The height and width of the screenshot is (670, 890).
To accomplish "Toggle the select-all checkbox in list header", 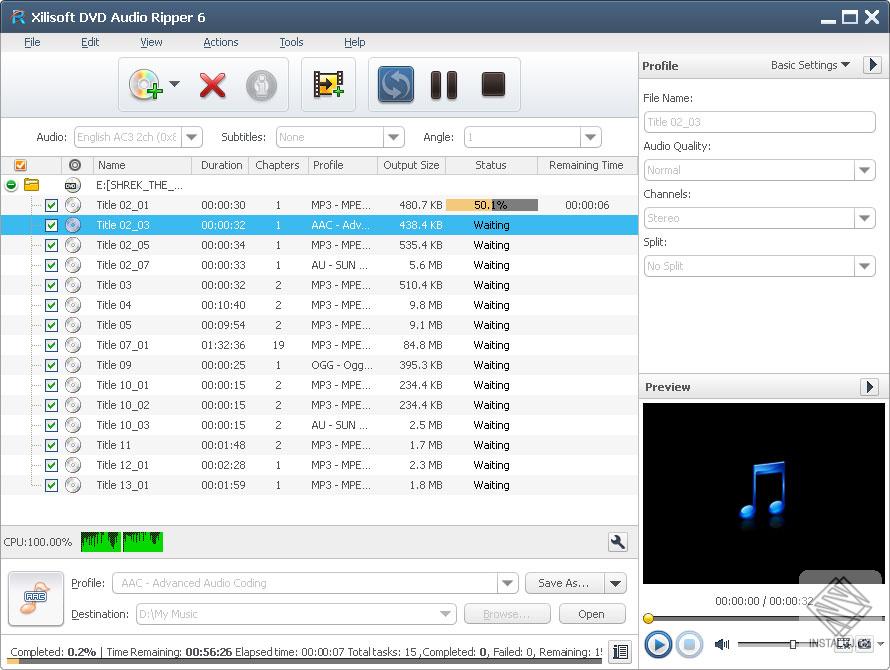I will click(x=20, y=164).
